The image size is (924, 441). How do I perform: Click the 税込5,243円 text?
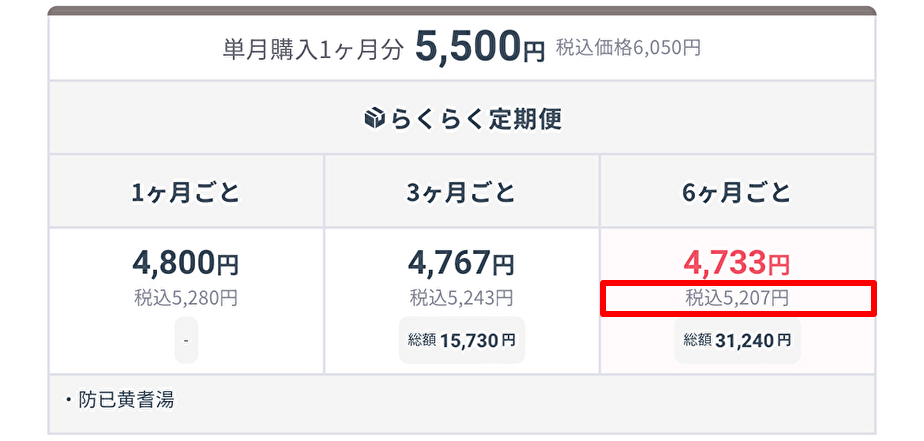(x=461, y=298)
